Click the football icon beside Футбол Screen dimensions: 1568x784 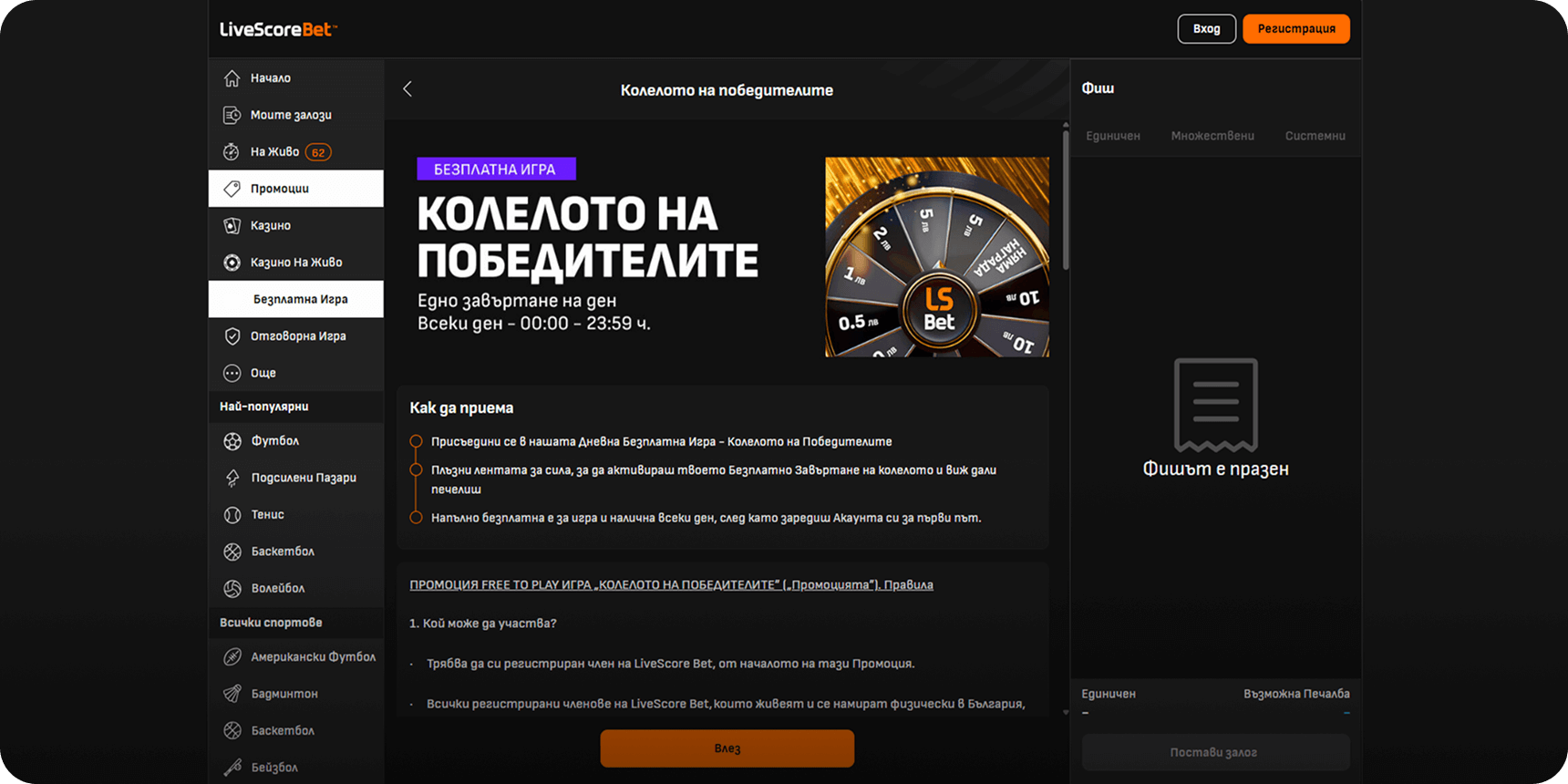point(232,441)
